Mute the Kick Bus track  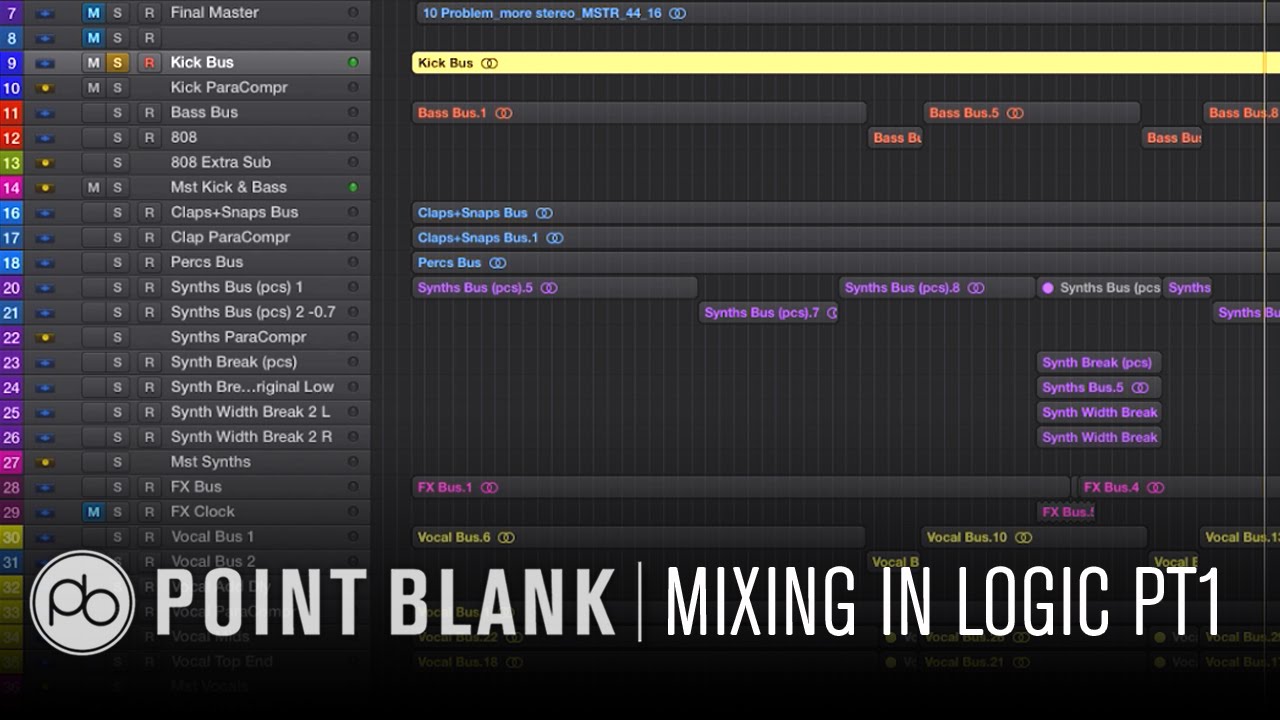click(x=93, y=63)
